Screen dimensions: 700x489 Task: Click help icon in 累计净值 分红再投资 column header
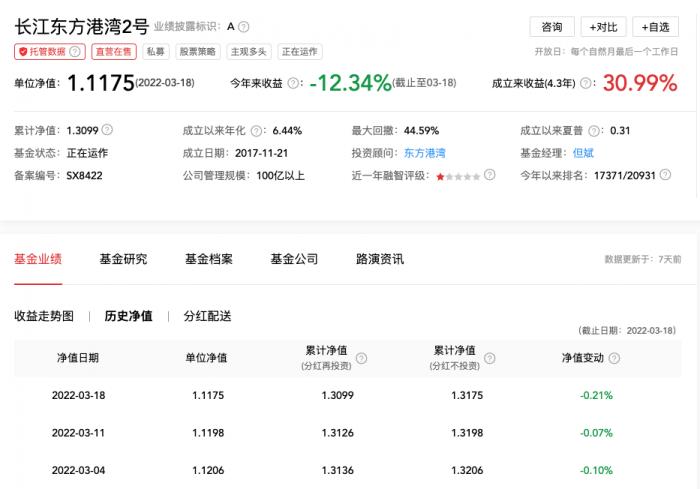point(362,358)
